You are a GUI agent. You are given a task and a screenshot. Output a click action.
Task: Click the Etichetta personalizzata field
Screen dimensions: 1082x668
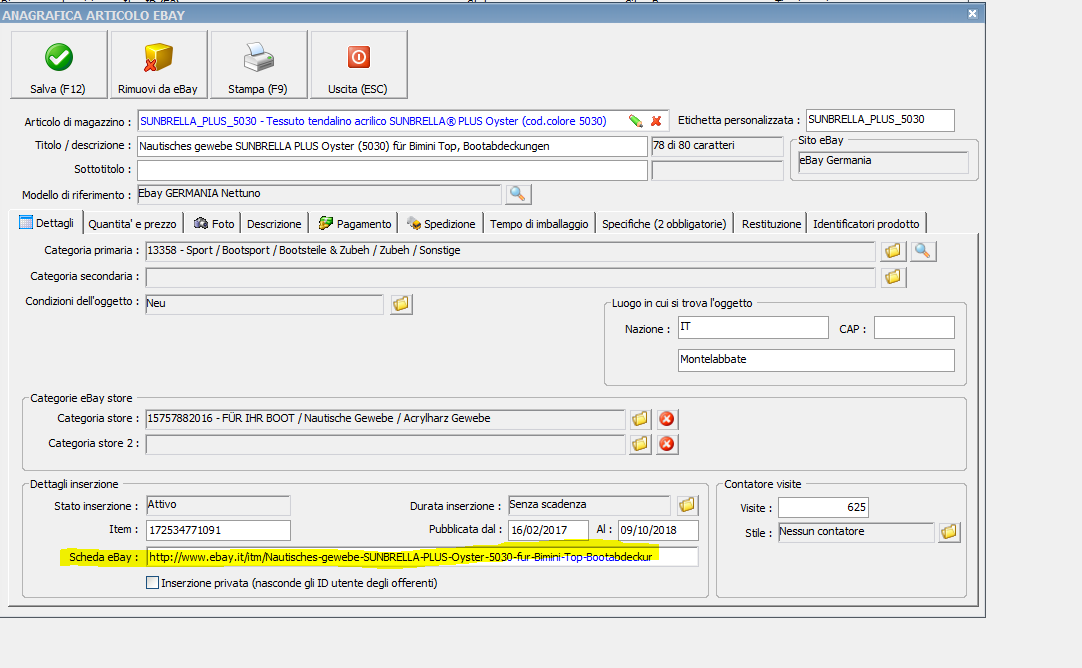click(x=880, y=120)
